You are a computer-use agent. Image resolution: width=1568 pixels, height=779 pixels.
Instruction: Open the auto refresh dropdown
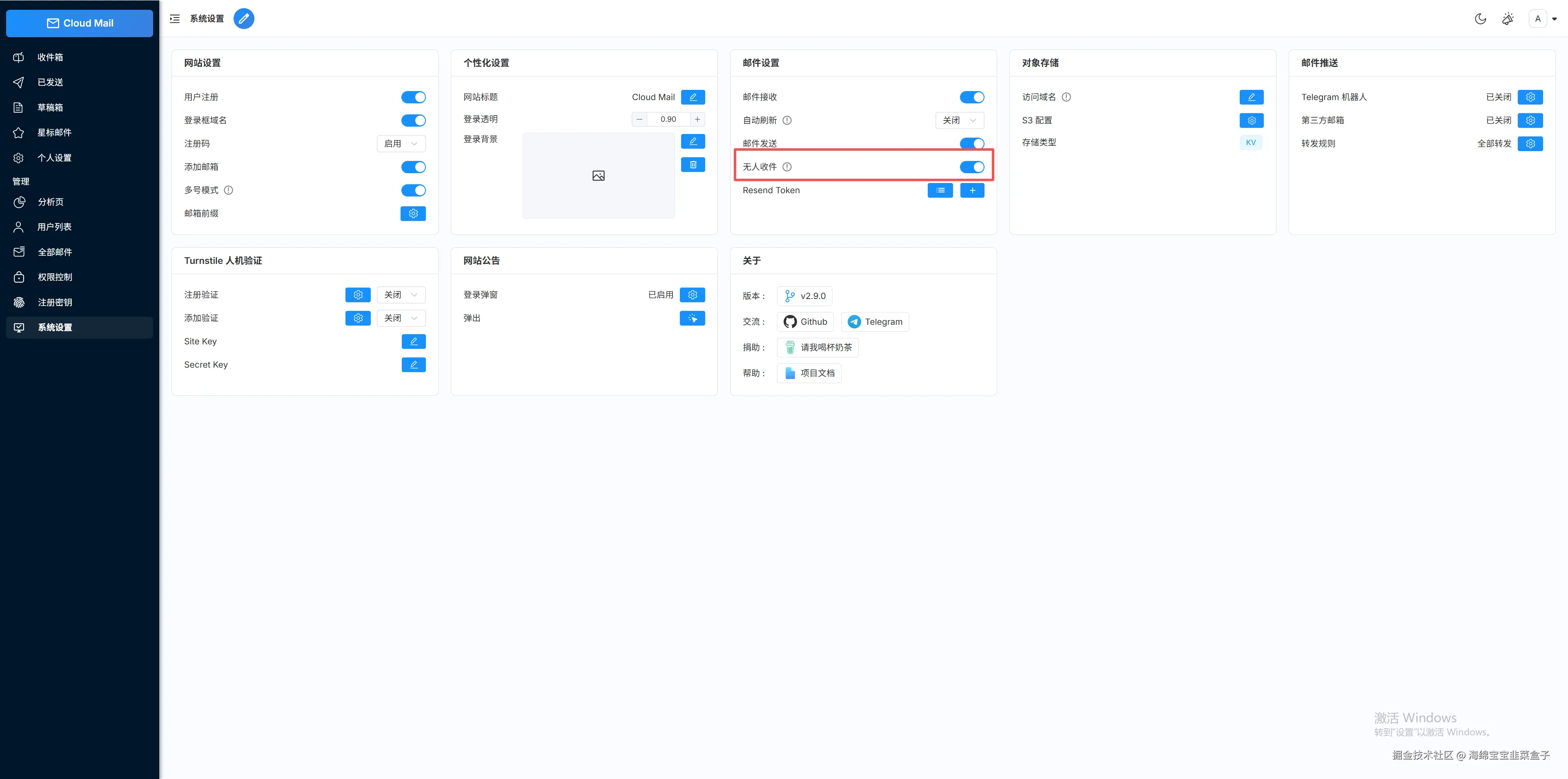click(x=959, y=121)
